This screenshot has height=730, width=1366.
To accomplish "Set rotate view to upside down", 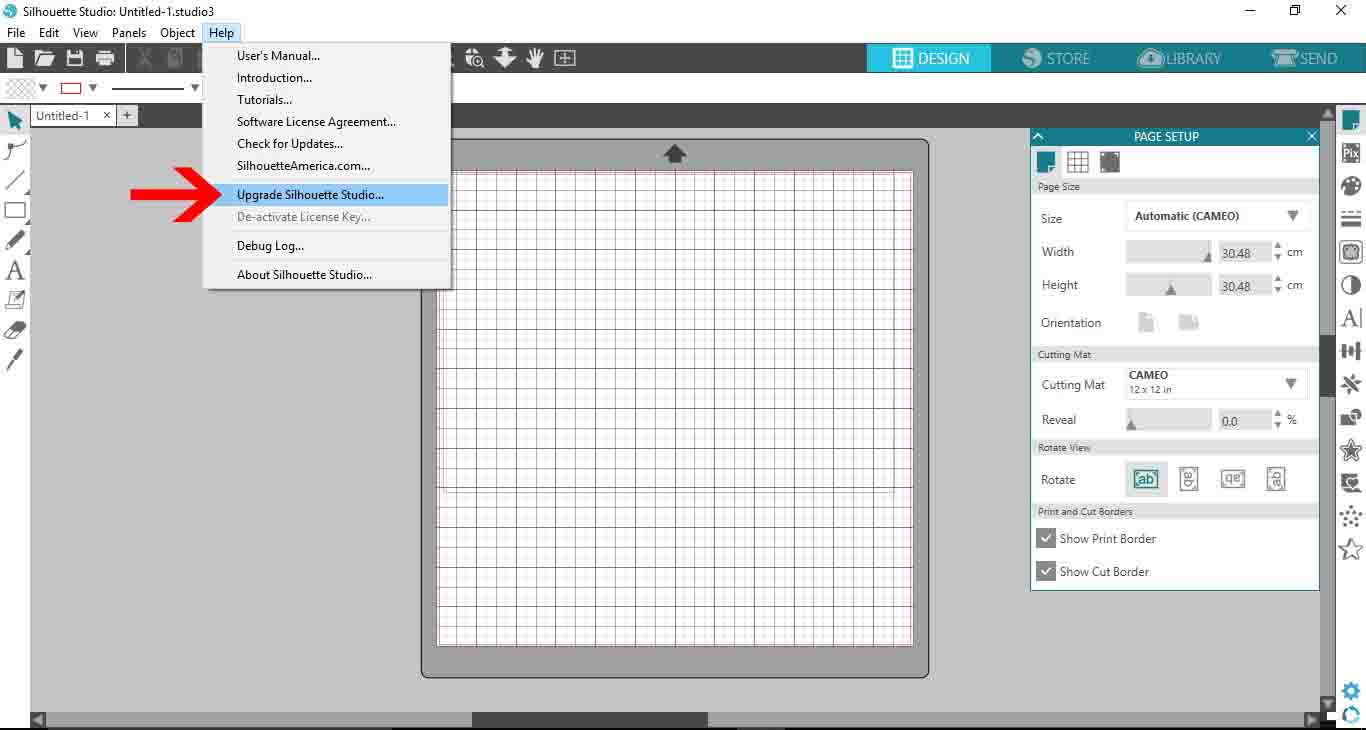I will [x=1232, y=478].
